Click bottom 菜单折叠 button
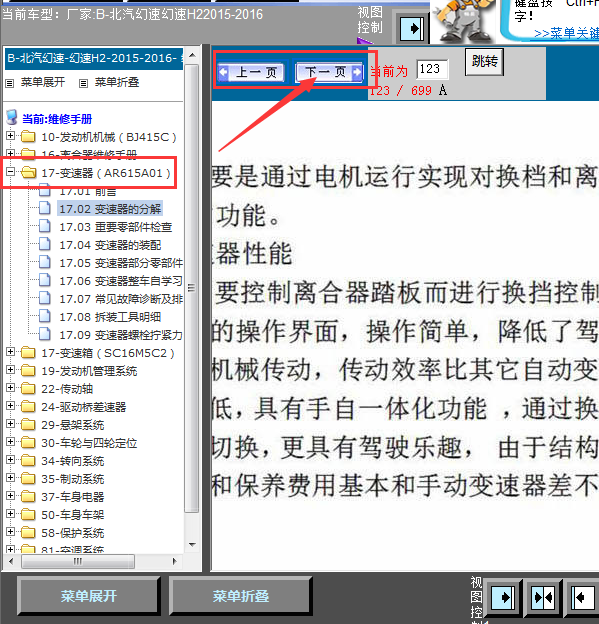 (240, 596)
